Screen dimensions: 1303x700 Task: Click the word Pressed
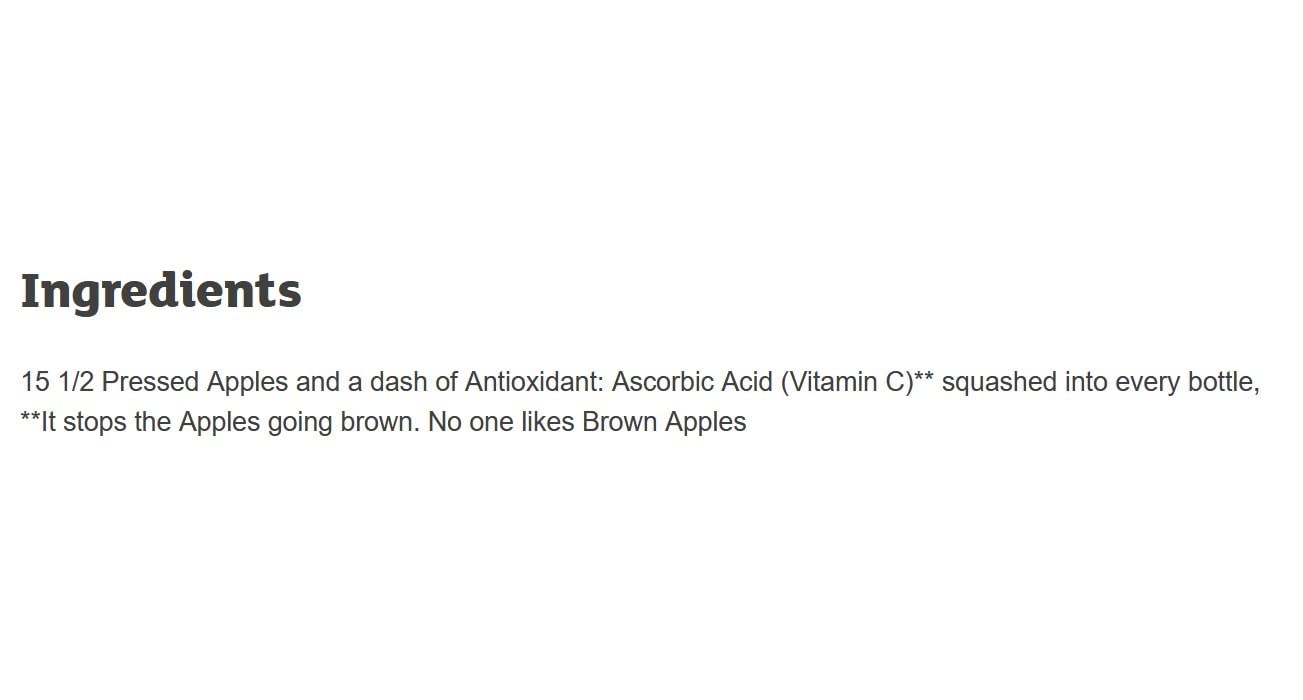pyautogui.click(x=150, y=382)
